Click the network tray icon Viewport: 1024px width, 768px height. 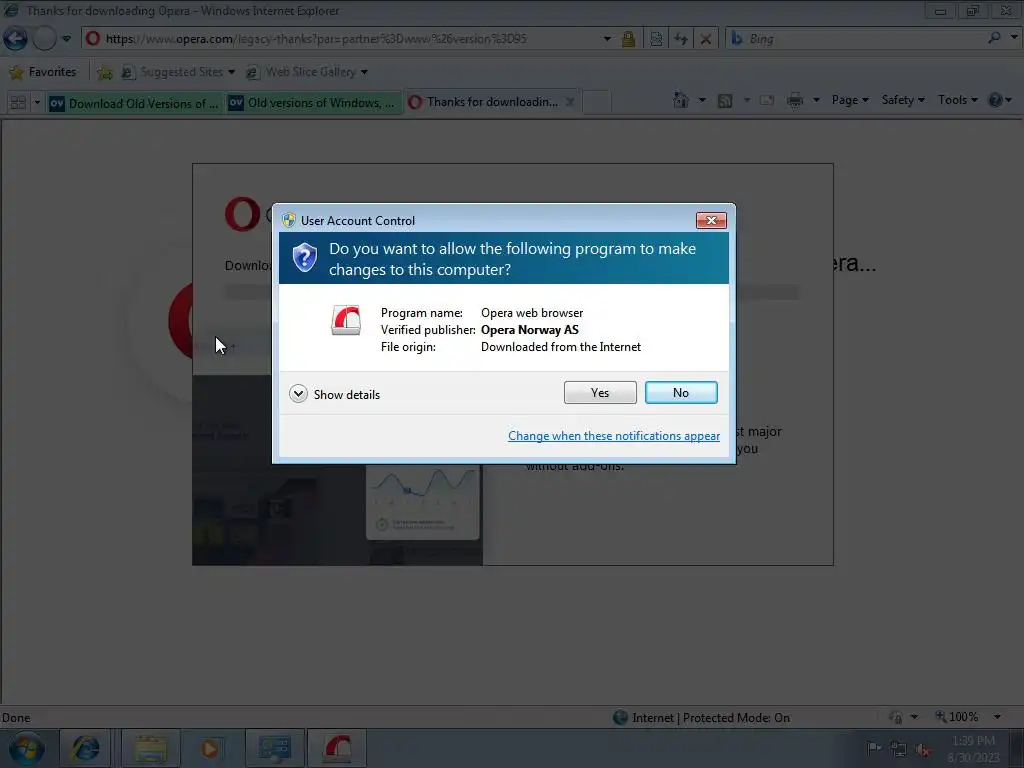pyautogui.click(x=899, y=749)
